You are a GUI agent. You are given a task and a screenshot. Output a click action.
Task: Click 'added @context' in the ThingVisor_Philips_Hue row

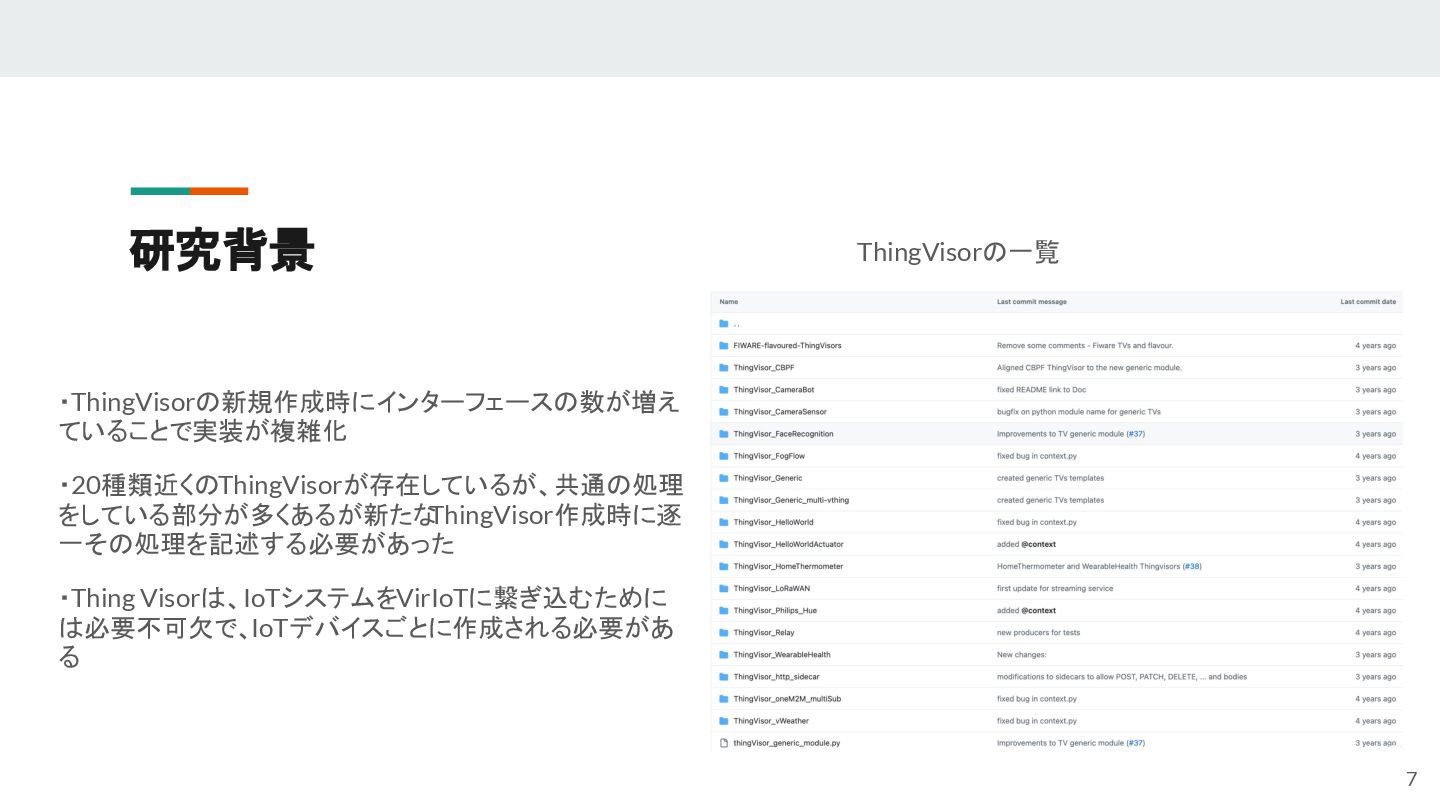[1026, 610]
